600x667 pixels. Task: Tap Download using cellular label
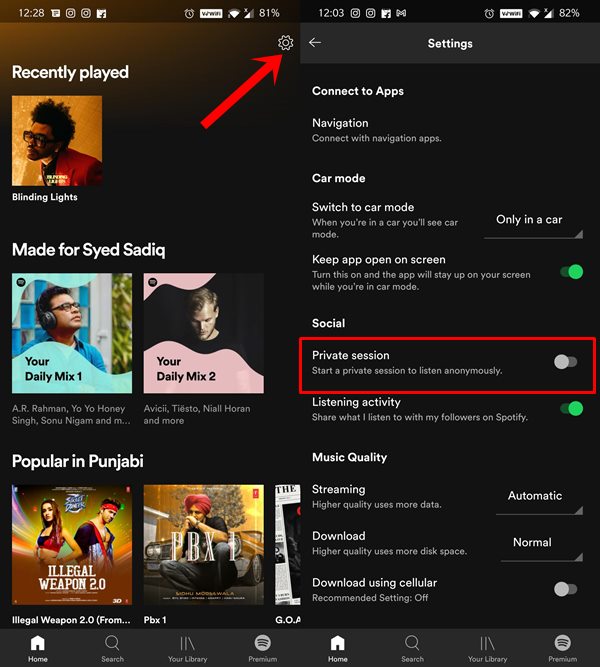pyautogui.click(x=374, y=582)
